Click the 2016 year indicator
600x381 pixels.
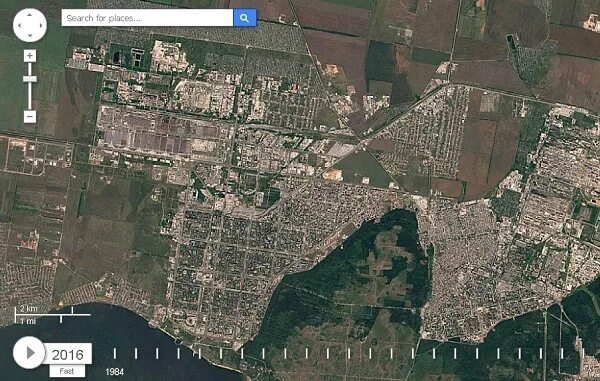click(68, 354)
